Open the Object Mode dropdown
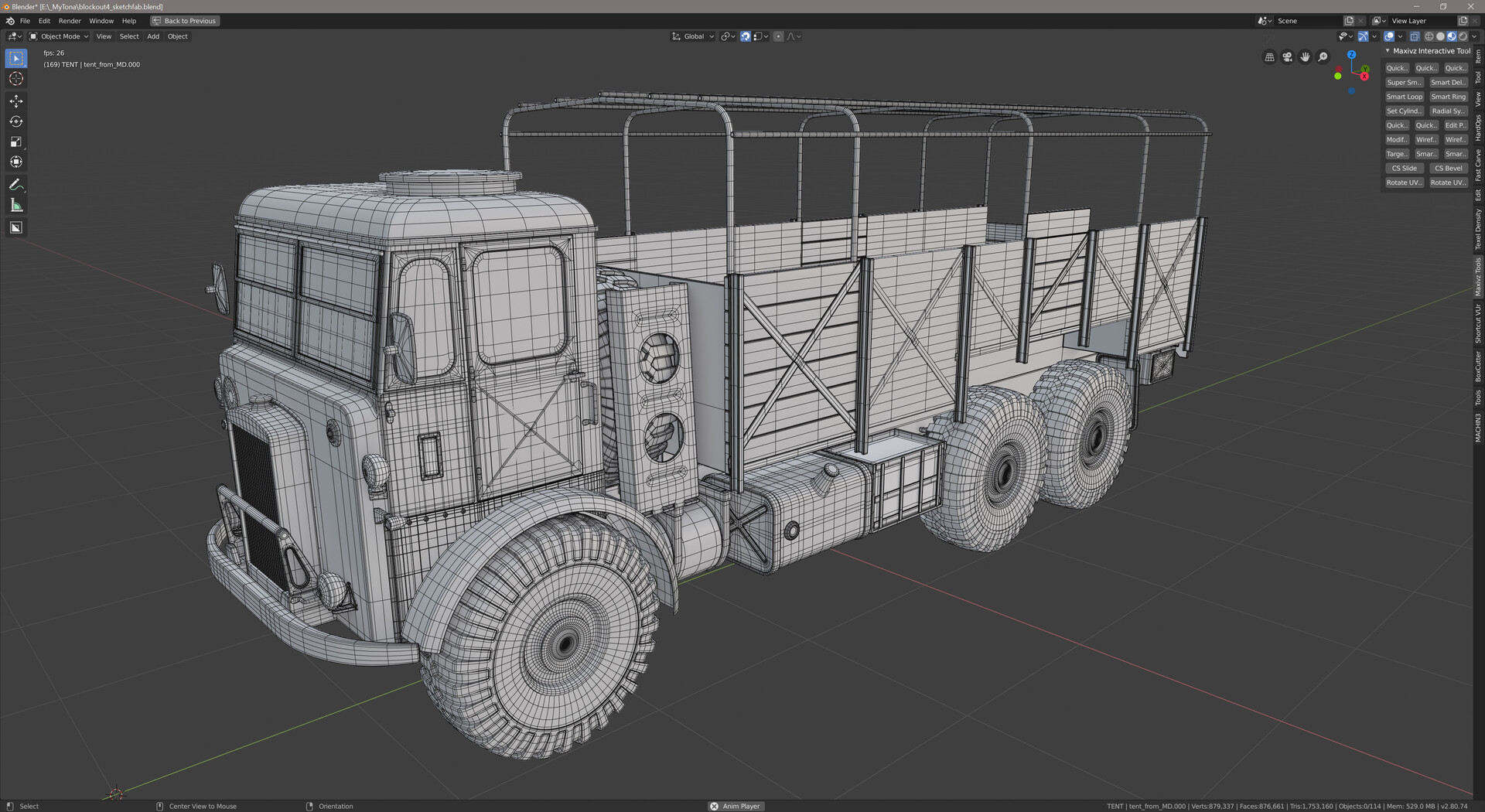 (x=60, y=36)
